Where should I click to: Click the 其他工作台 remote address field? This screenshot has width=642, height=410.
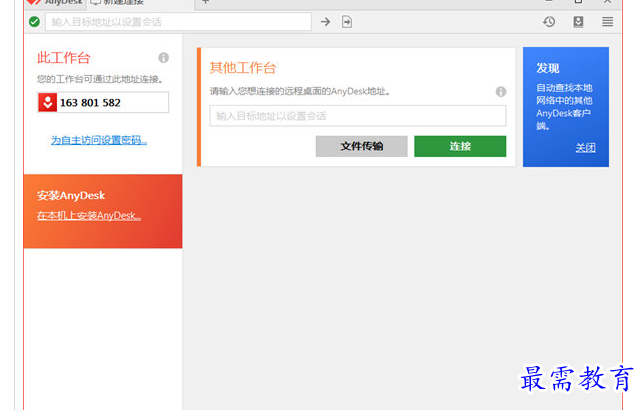click(358, 116)
